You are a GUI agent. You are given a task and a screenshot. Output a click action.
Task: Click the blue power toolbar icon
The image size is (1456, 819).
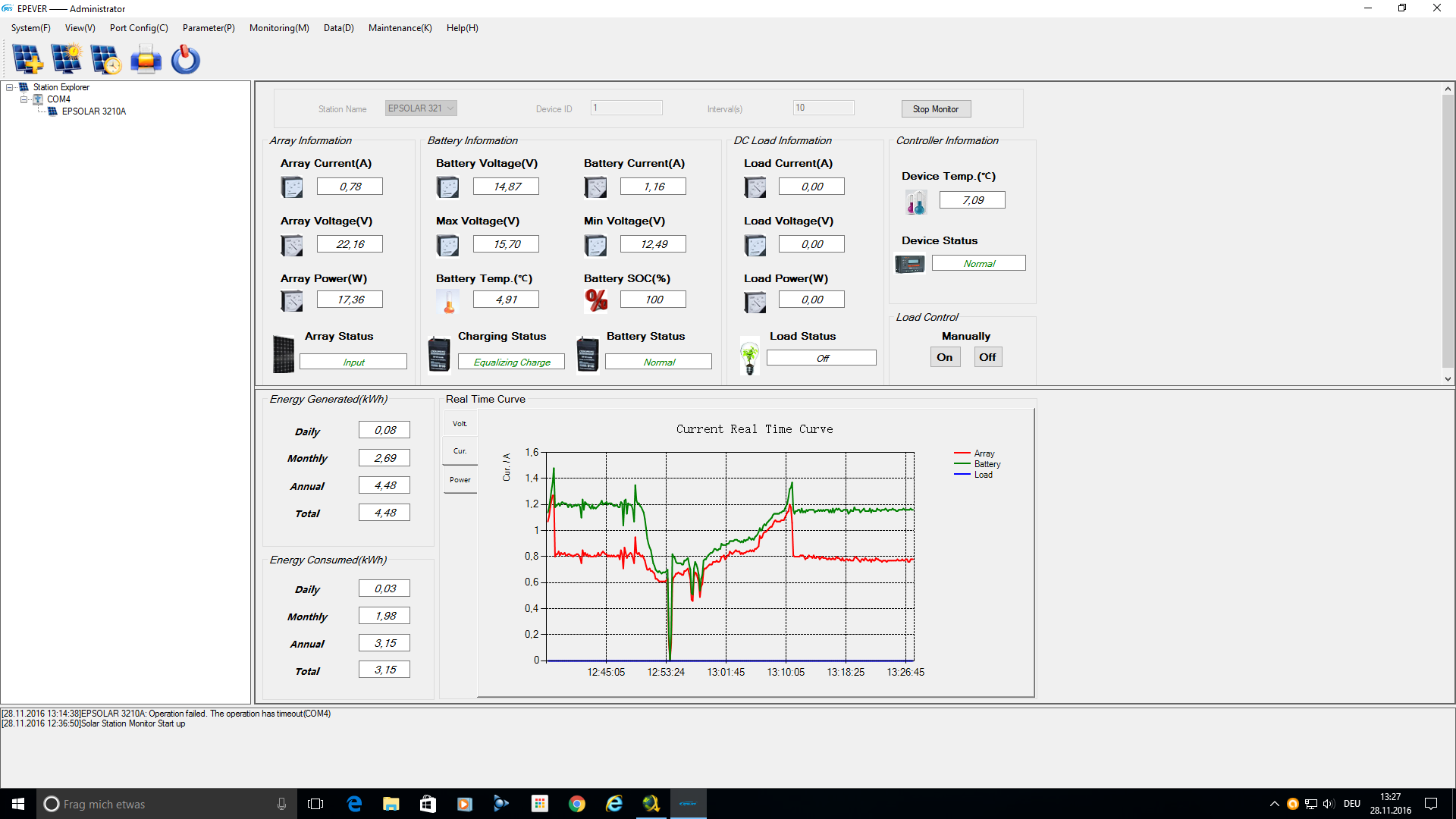click(185, 59)
